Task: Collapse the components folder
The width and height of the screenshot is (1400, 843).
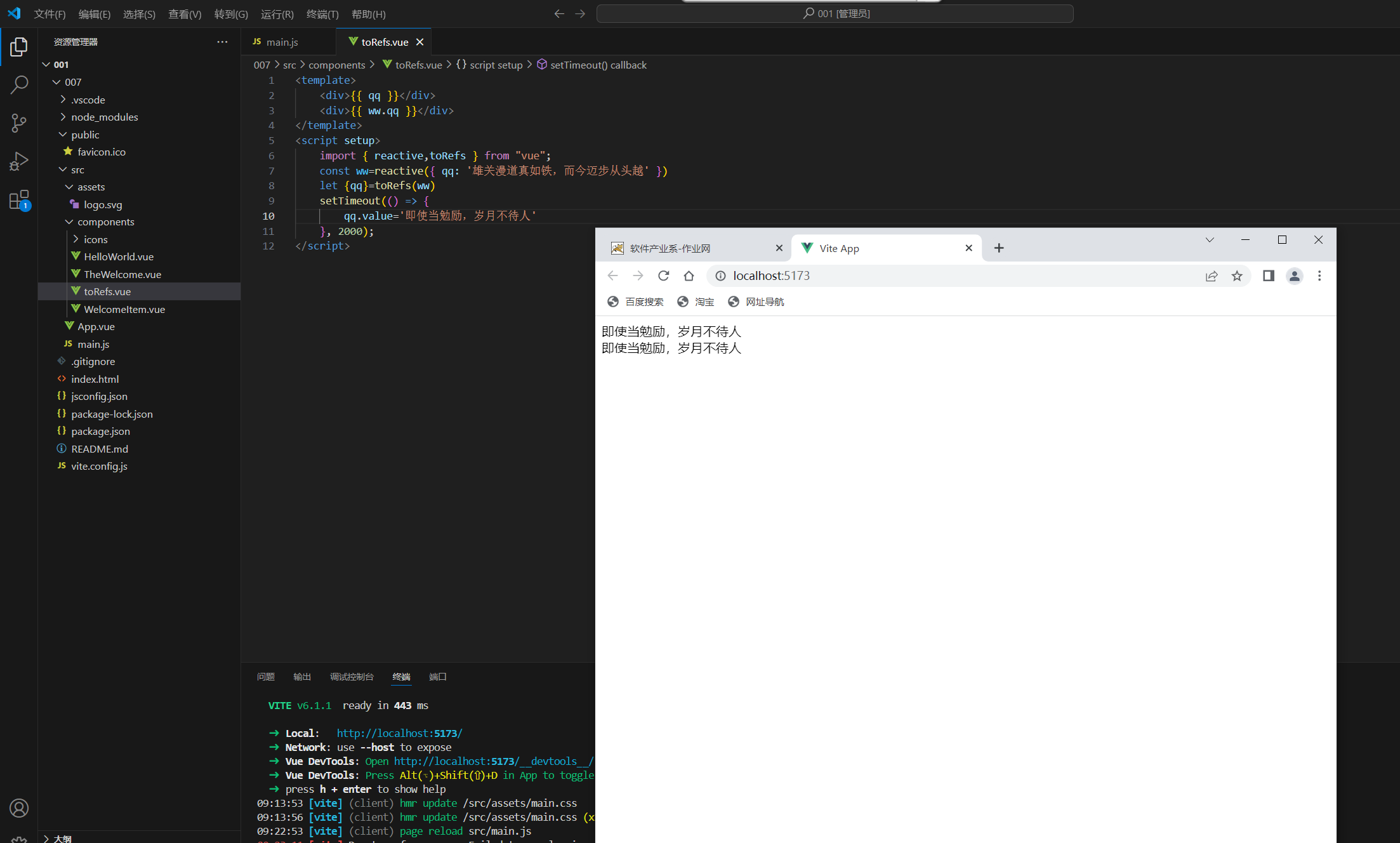Action: pos(69,222)
